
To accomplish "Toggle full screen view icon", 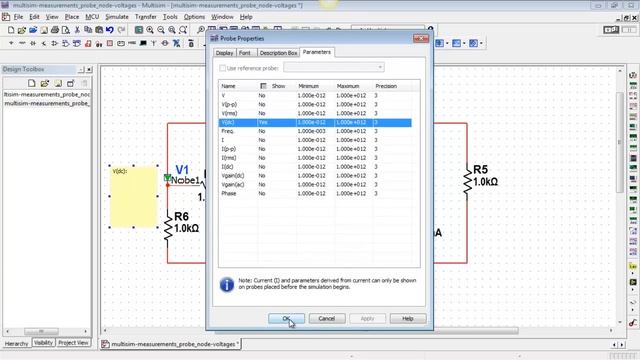I will click(139, 30).
